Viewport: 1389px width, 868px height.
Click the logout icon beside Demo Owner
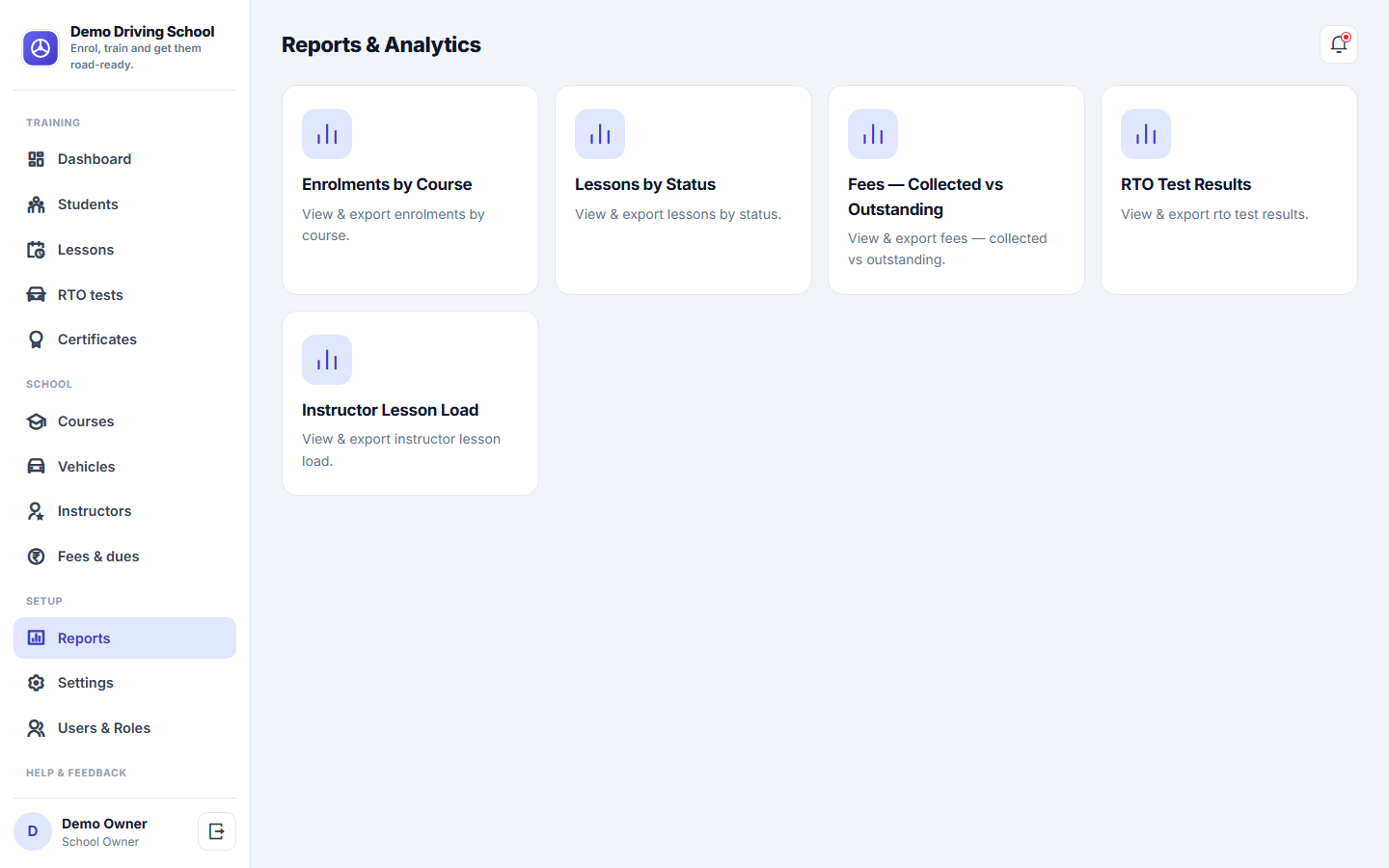coord(217,831)
